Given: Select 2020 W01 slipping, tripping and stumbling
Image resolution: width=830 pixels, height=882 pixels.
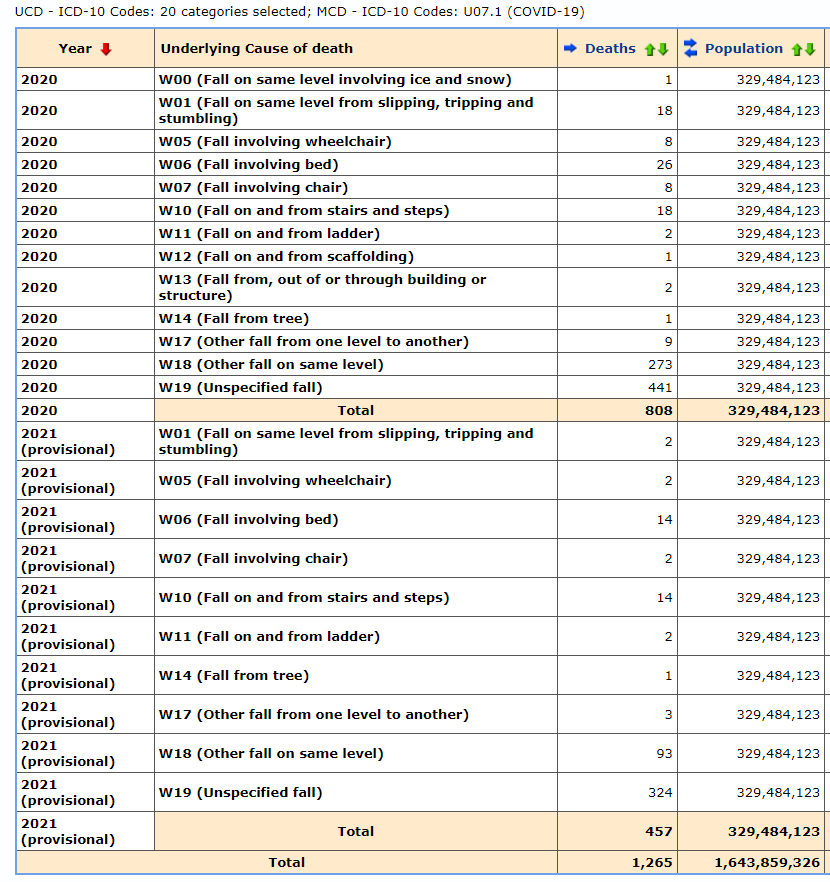Looking at the screenshot, I should pyautogui.click(x=346, y=110).
